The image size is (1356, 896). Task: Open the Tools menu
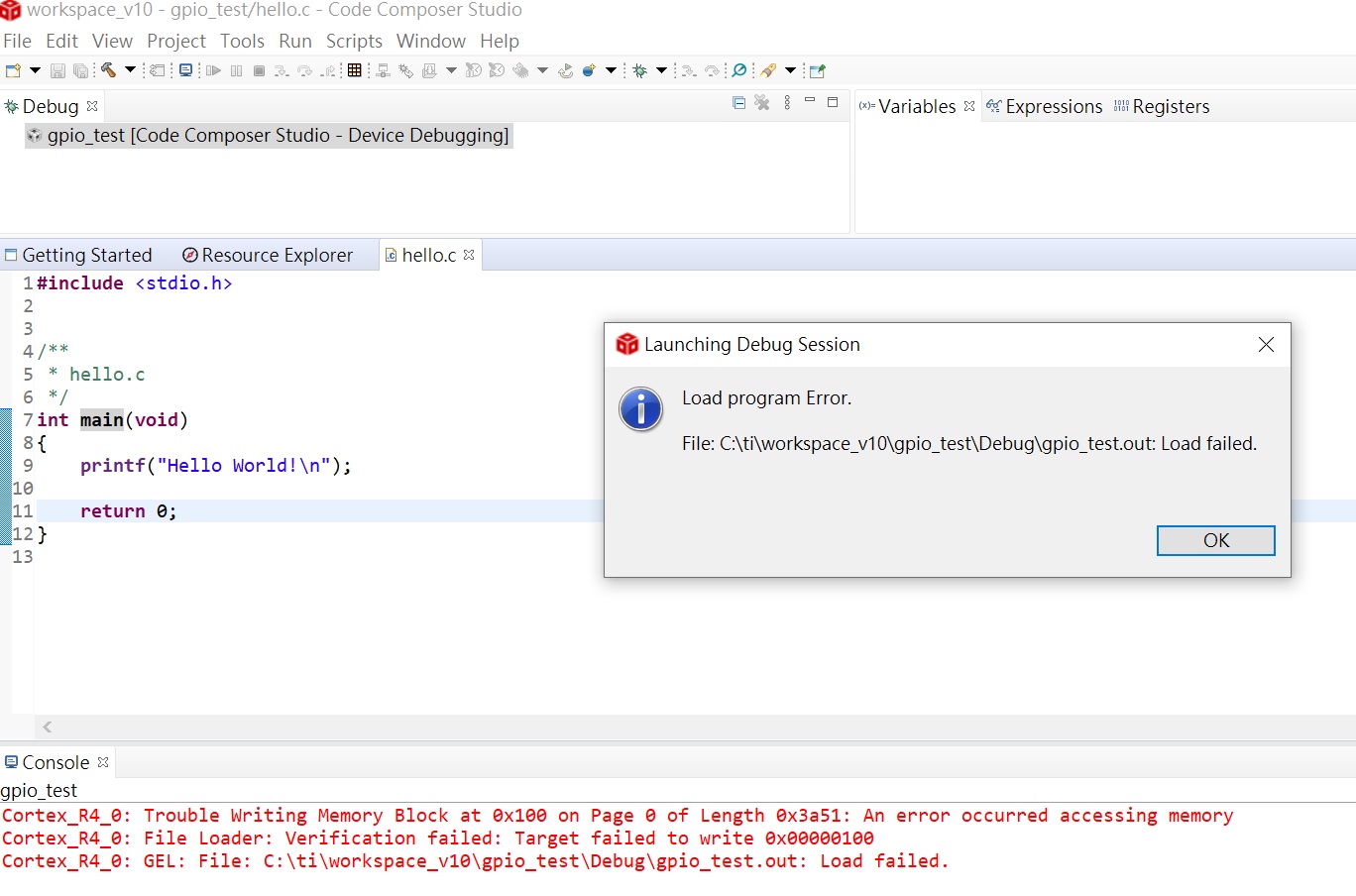(242, 41)
